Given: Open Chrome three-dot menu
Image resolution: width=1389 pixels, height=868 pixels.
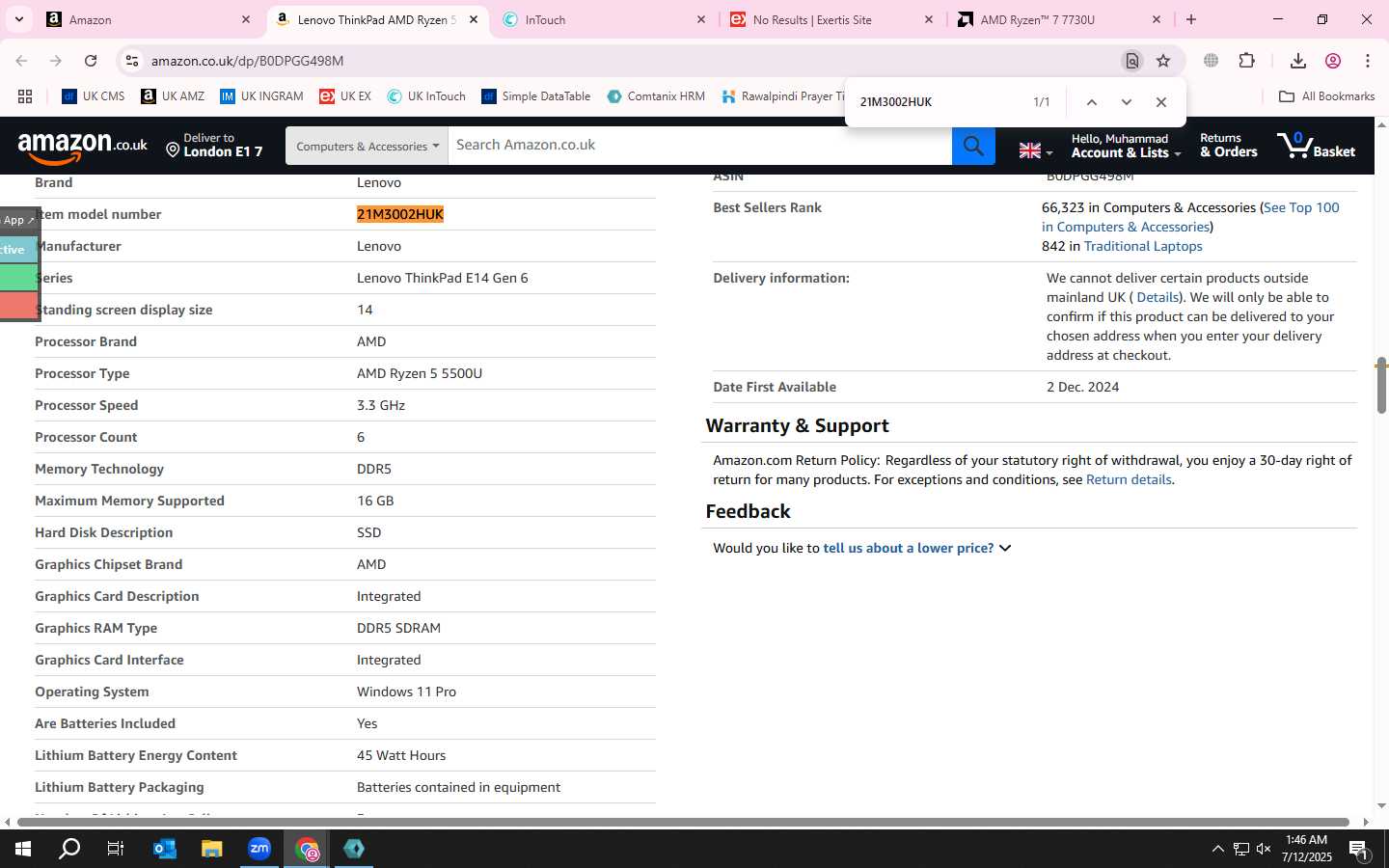Looking at the screenshot, I should (1368, 61).
